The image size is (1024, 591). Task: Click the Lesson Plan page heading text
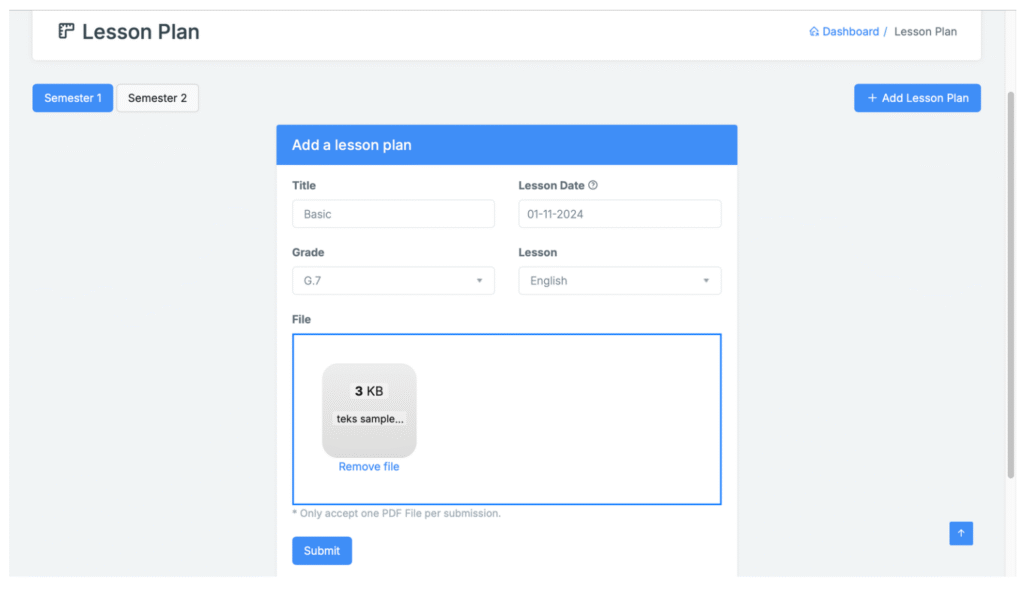click(141, 32)
